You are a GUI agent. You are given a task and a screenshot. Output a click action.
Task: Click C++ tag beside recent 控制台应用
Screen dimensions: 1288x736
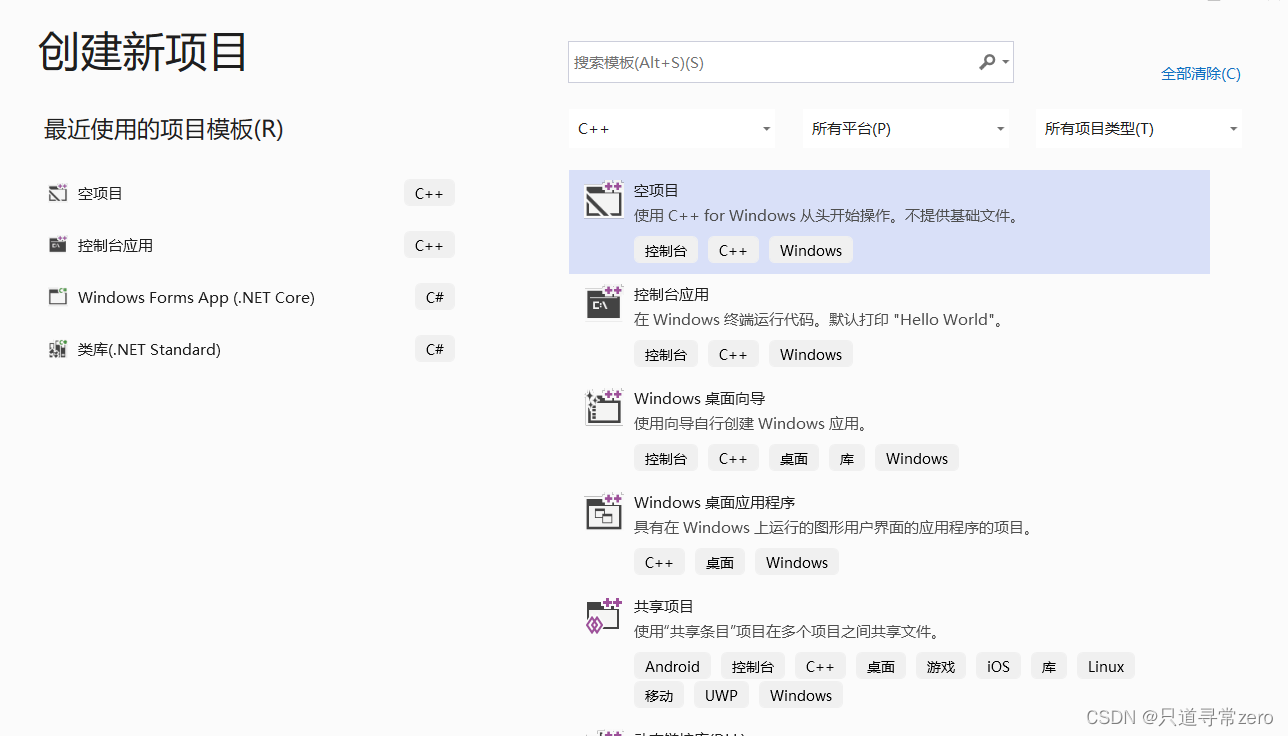[x=429, y=245]
